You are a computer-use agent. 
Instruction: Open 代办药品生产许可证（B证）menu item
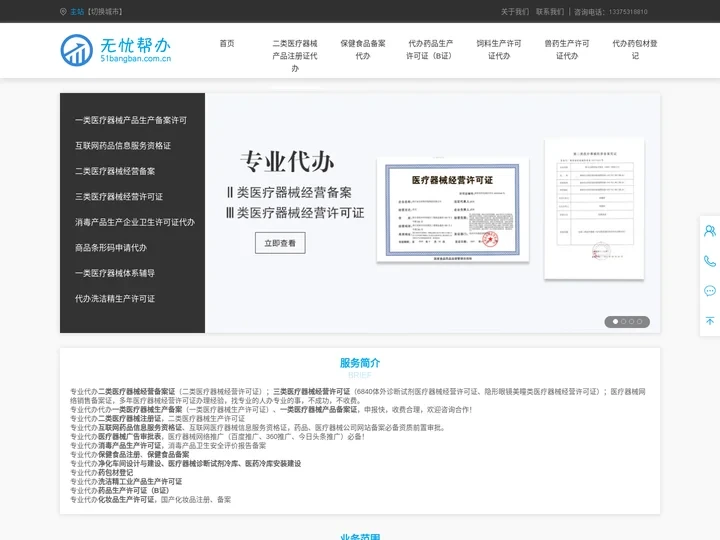[431, 50]
